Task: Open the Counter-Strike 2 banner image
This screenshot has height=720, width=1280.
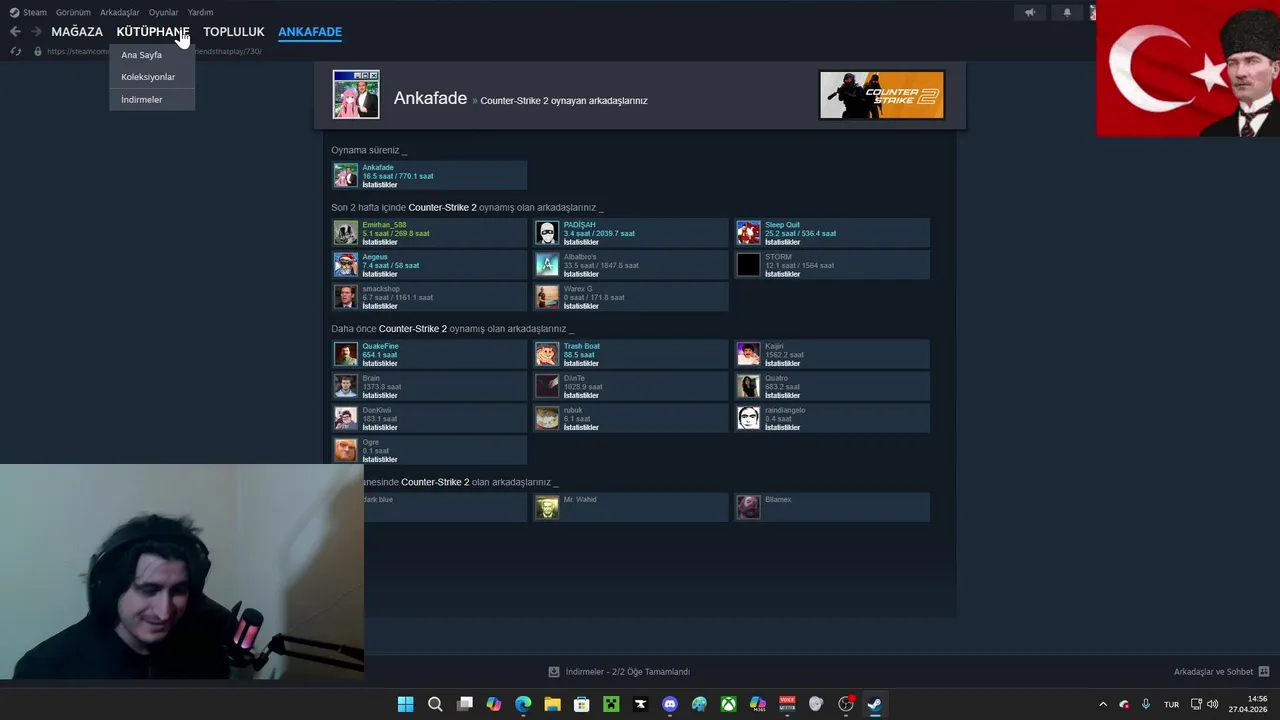Action: [882, 95]
